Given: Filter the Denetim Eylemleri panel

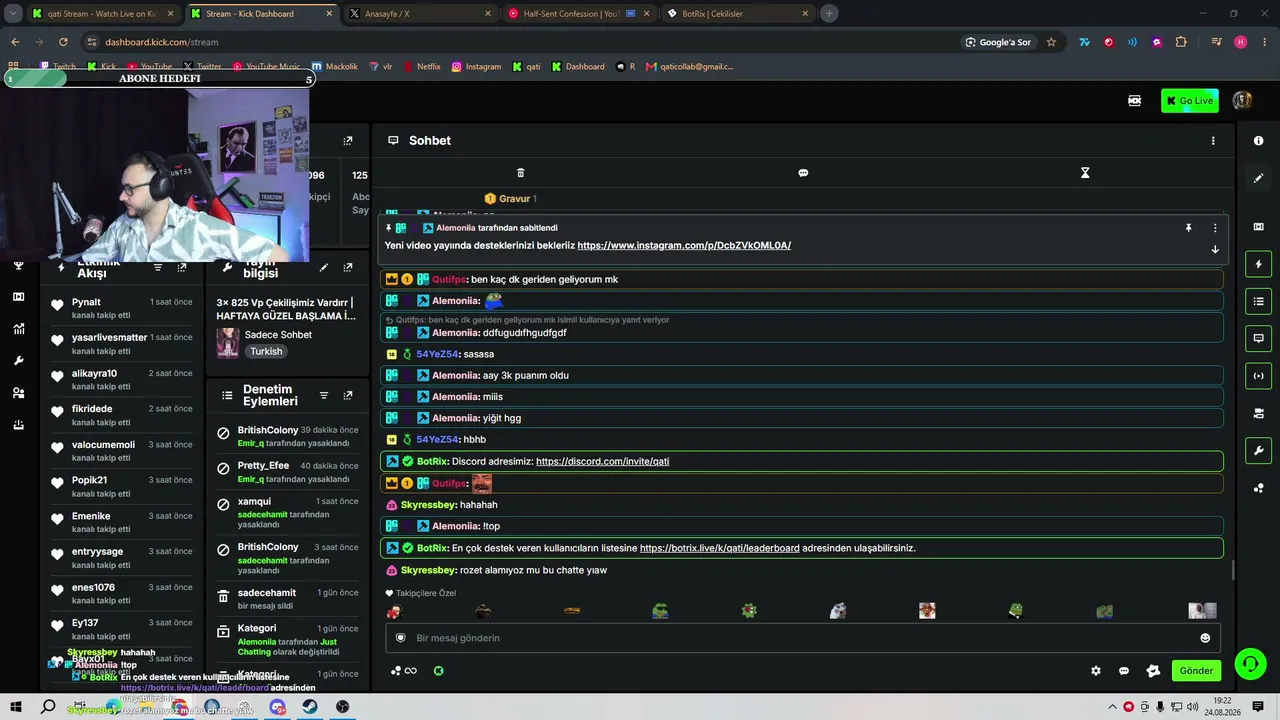Looking at the screenshot, I should [323, 396].
